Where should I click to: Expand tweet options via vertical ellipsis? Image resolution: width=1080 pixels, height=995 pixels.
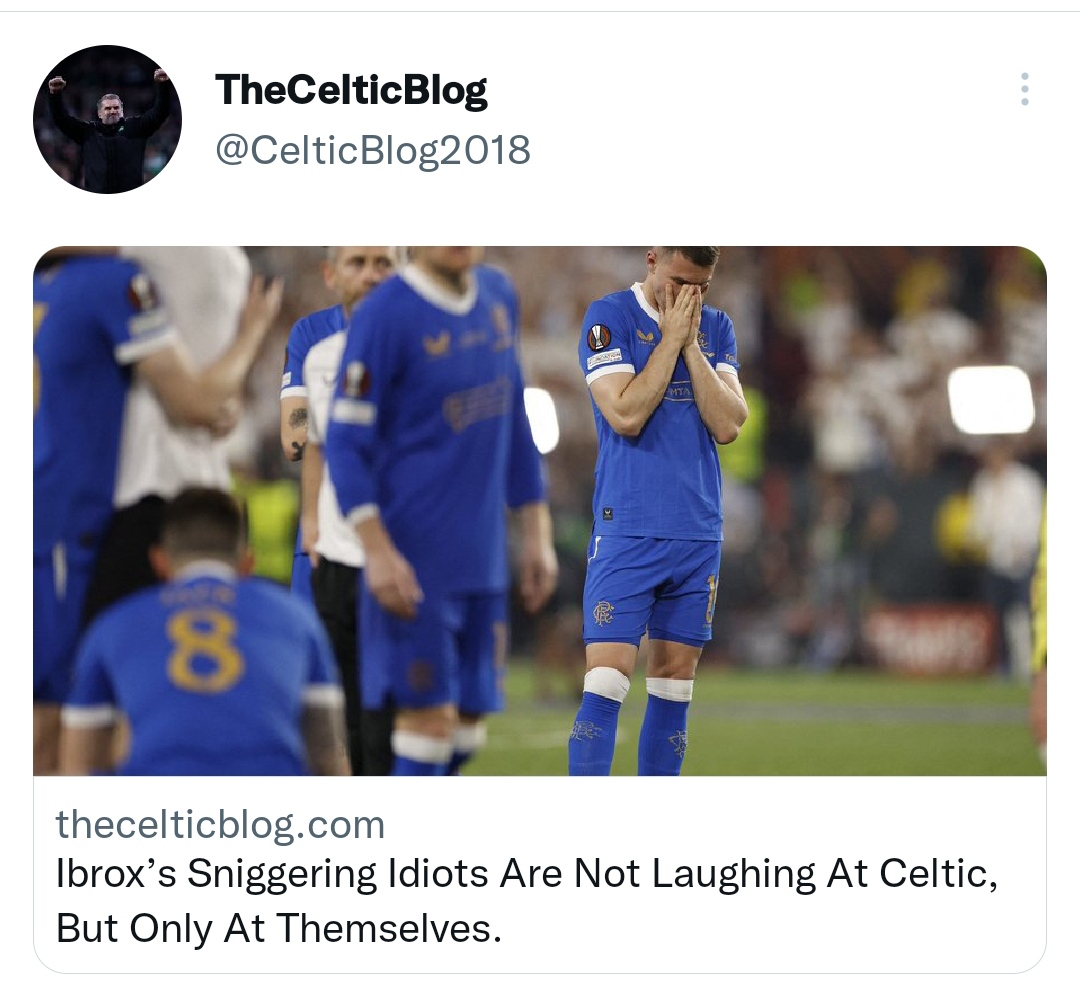pyautogui.click(x=1024, y=89)
